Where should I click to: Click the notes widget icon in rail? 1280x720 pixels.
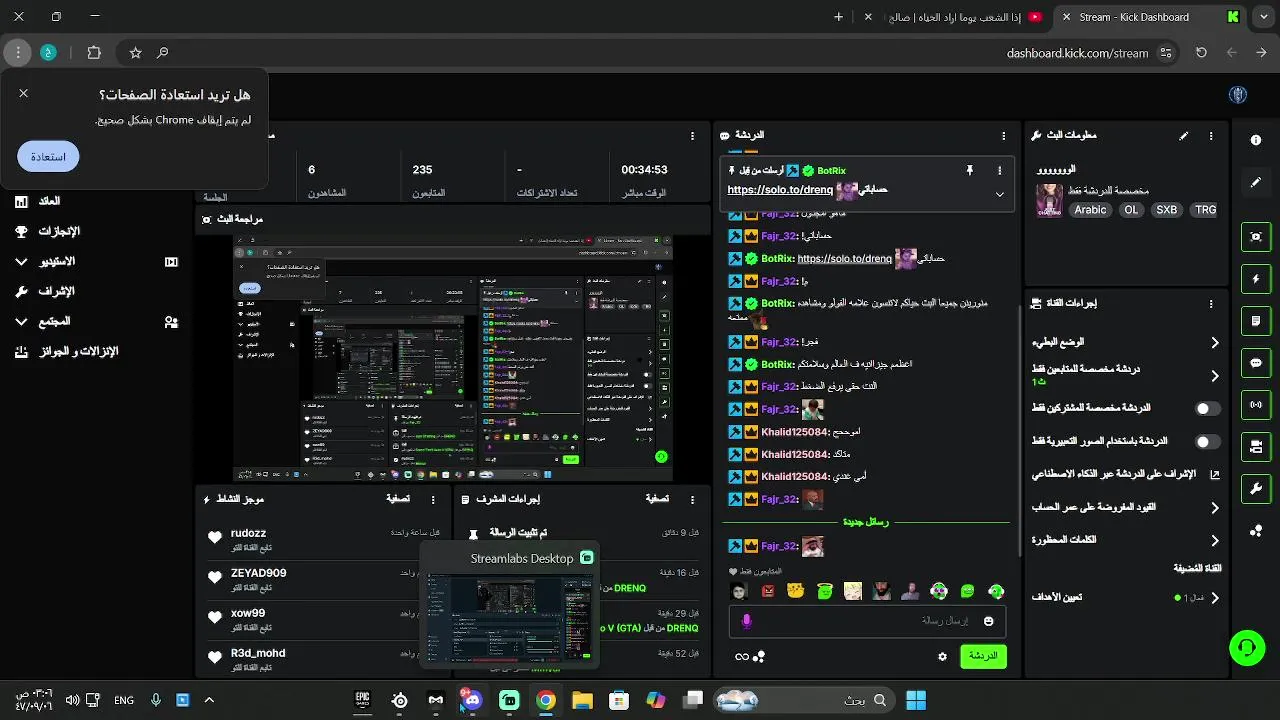[1256, 321]
